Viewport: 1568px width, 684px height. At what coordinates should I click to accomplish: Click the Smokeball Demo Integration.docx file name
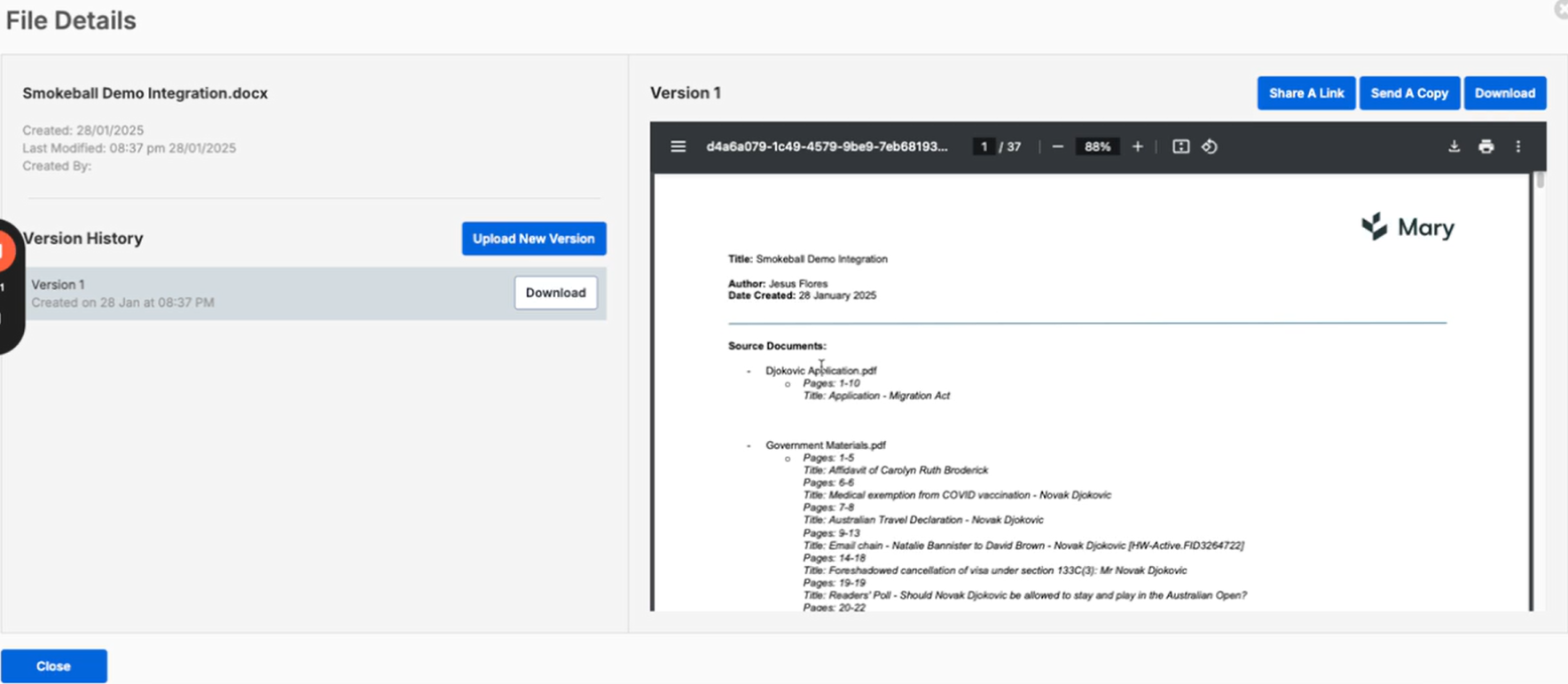click(x=145, y=93)
